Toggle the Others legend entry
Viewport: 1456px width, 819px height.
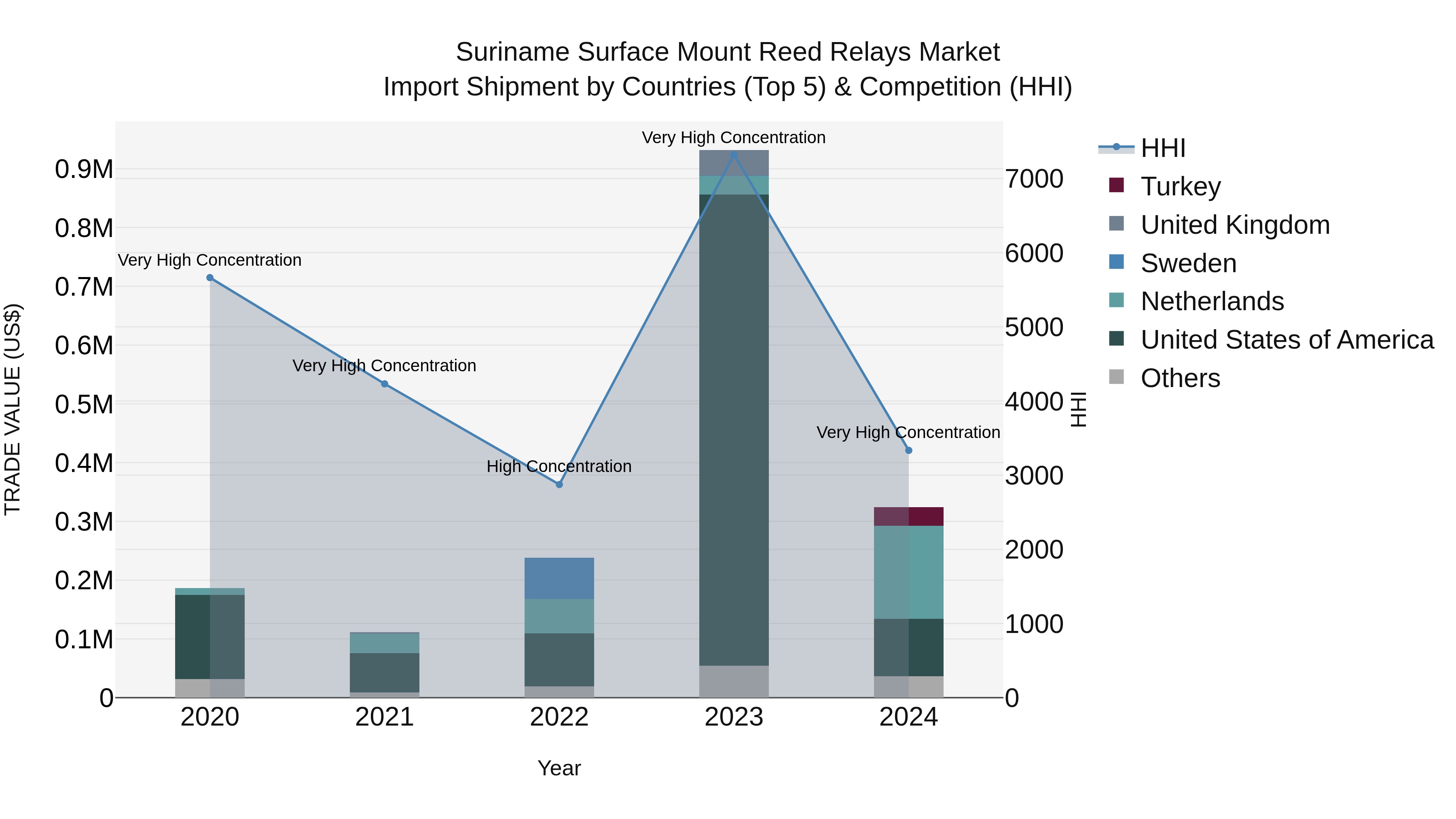click(1164, 378)
